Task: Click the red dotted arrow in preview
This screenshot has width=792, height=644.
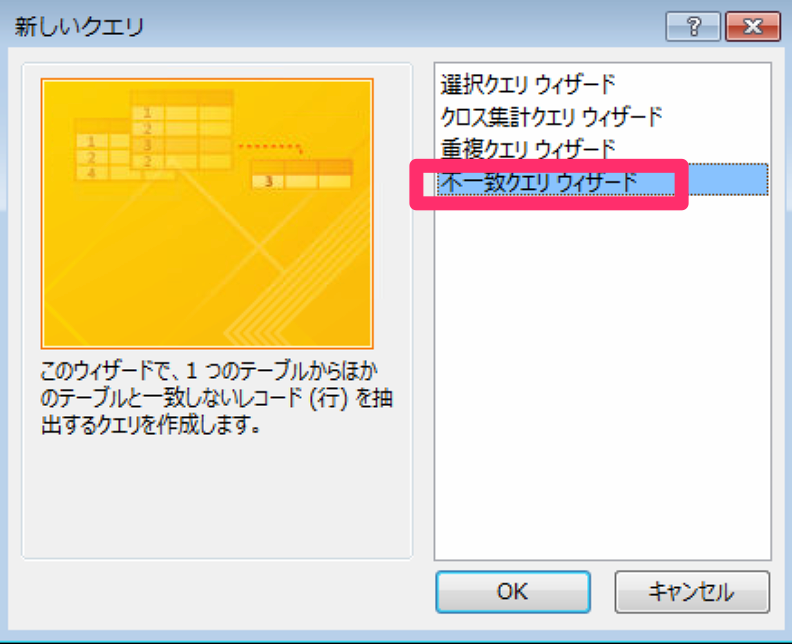Action: pos(271,148)
